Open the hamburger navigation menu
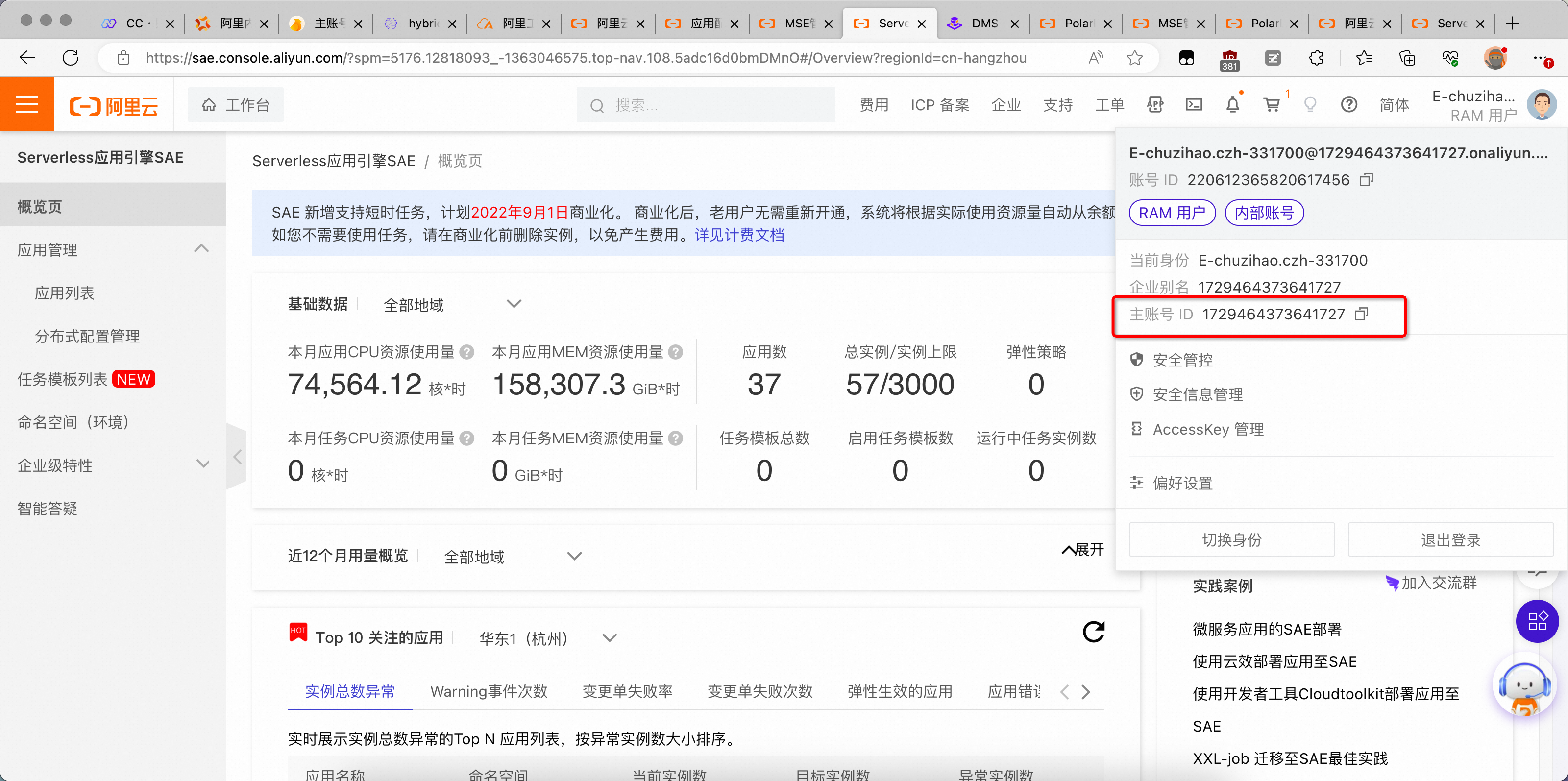 click(27, 105)
